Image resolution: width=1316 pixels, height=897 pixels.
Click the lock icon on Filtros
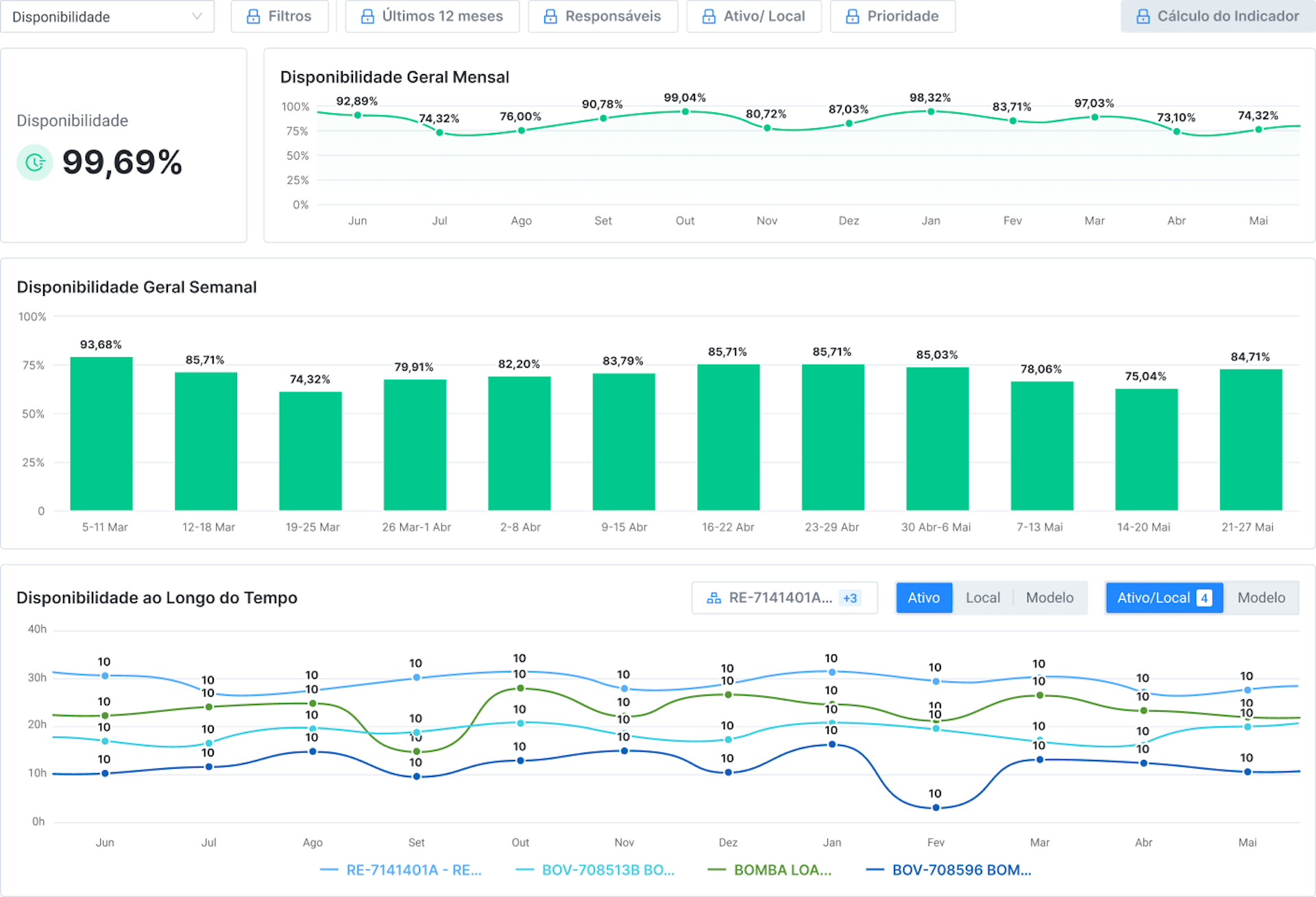coord(254,16)
